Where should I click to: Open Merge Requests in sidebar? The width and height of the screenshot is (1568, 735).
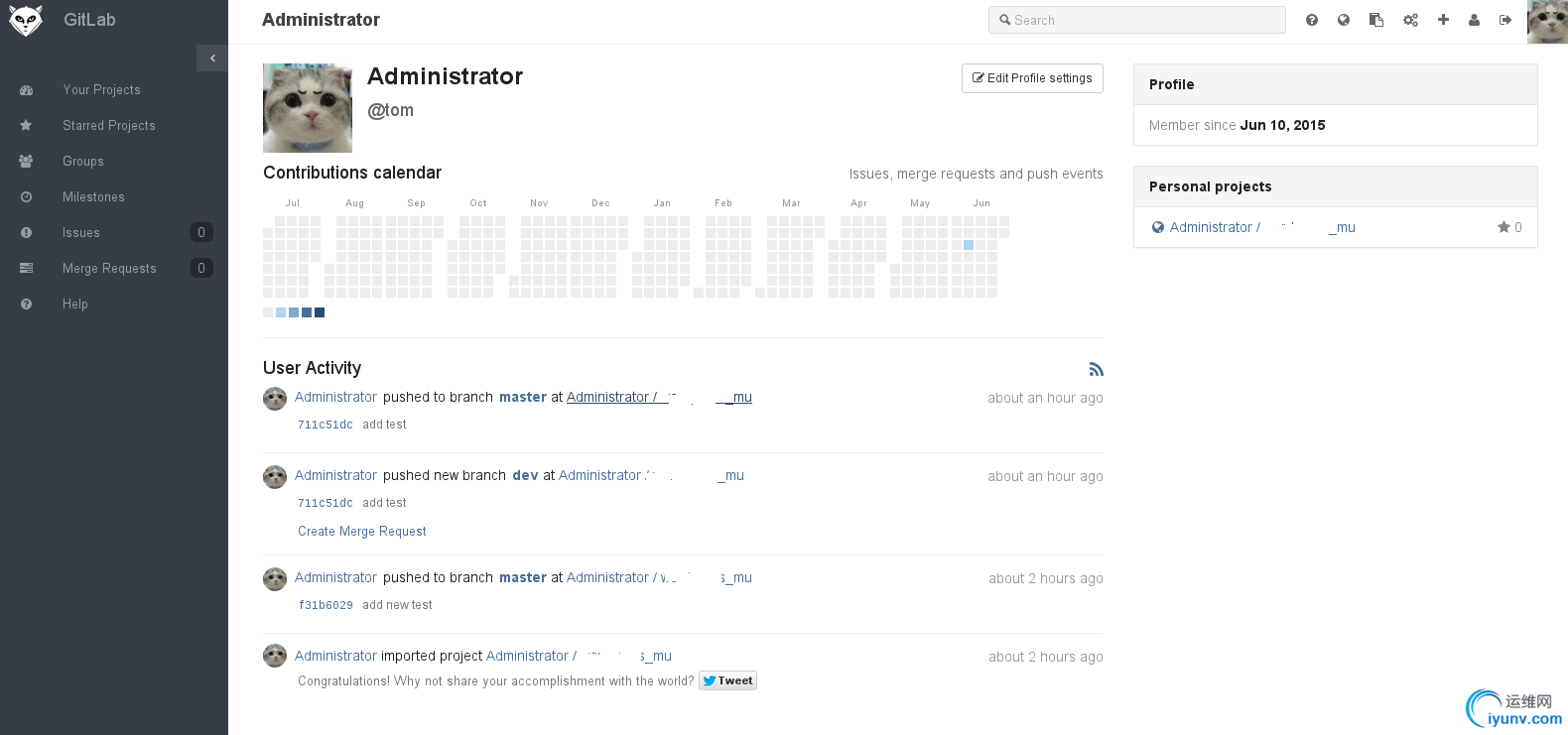pyautogui.click(x=109, y=269)
